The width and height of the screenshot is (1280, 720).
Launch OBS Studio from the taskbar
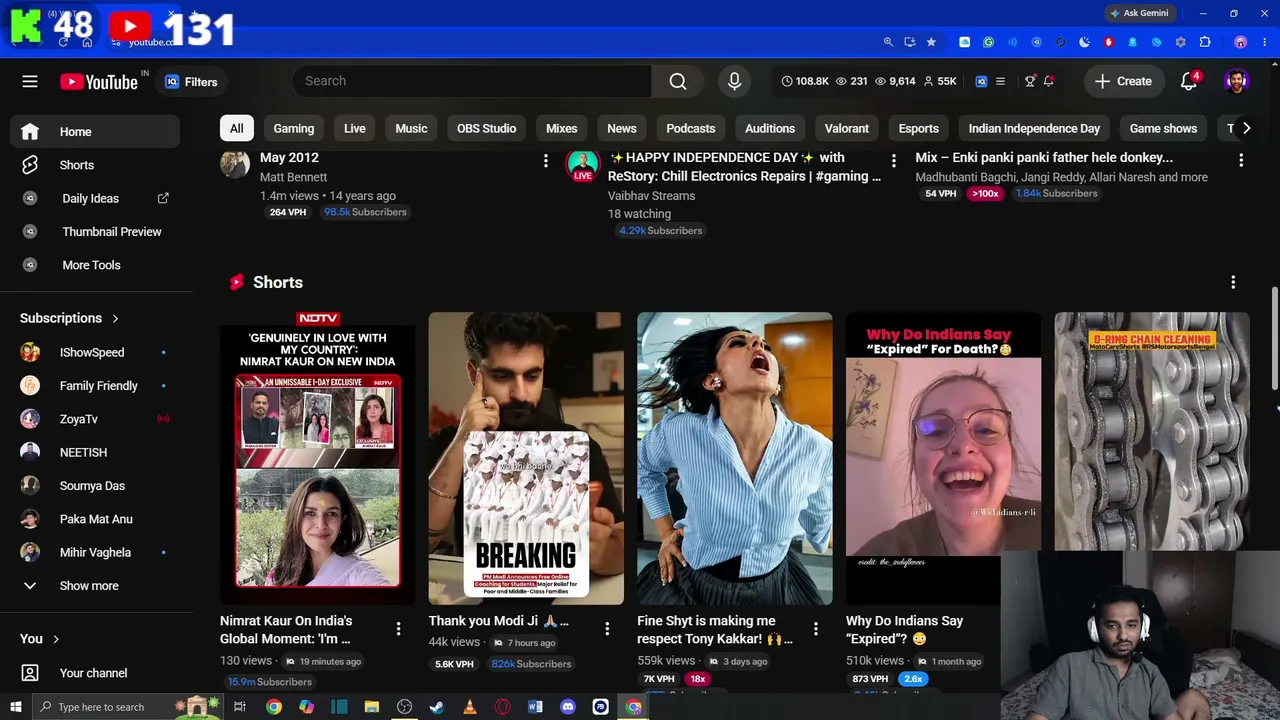pyautogui.click(x=404, y=707)
